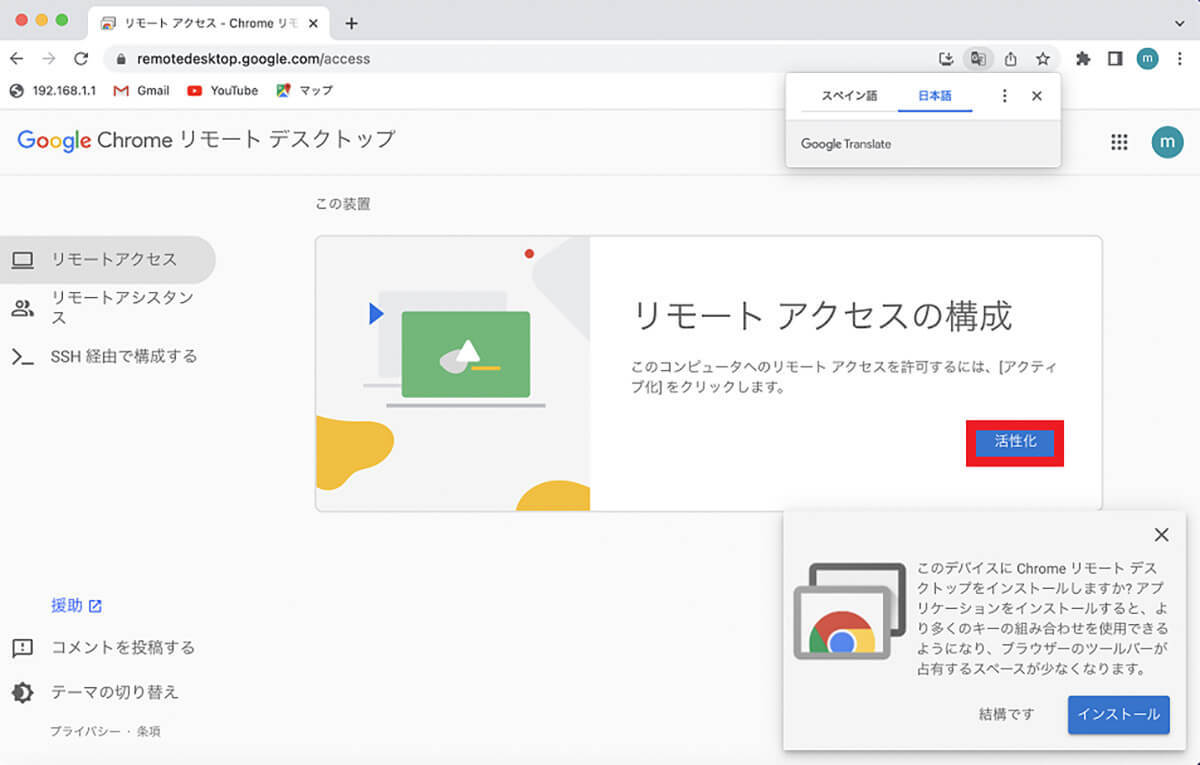Bookmark this page with the star icon

coord(1043,59)
